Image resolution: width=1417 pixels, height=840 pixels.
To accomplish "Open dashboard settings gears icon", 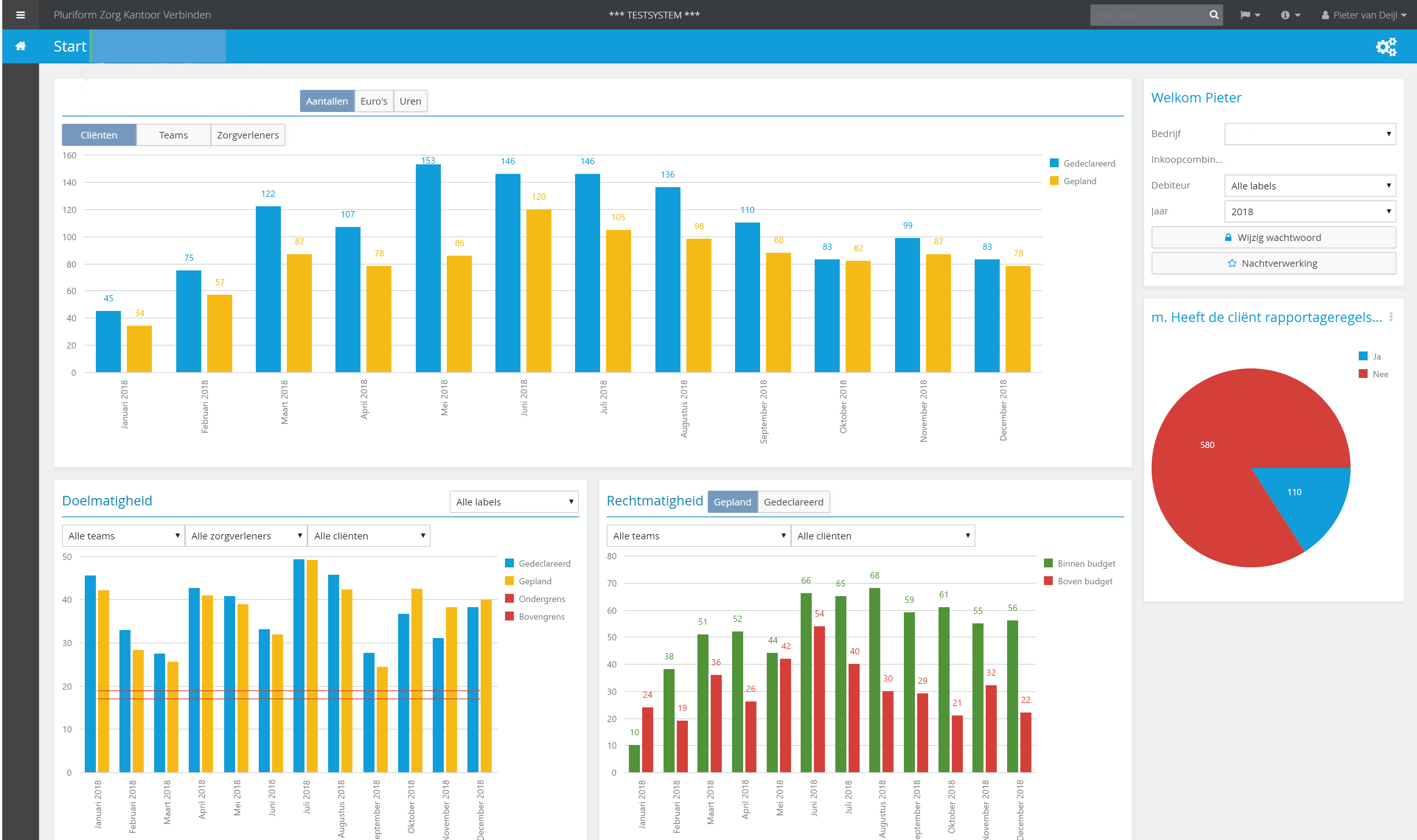I will click(x=1386, y=46).
